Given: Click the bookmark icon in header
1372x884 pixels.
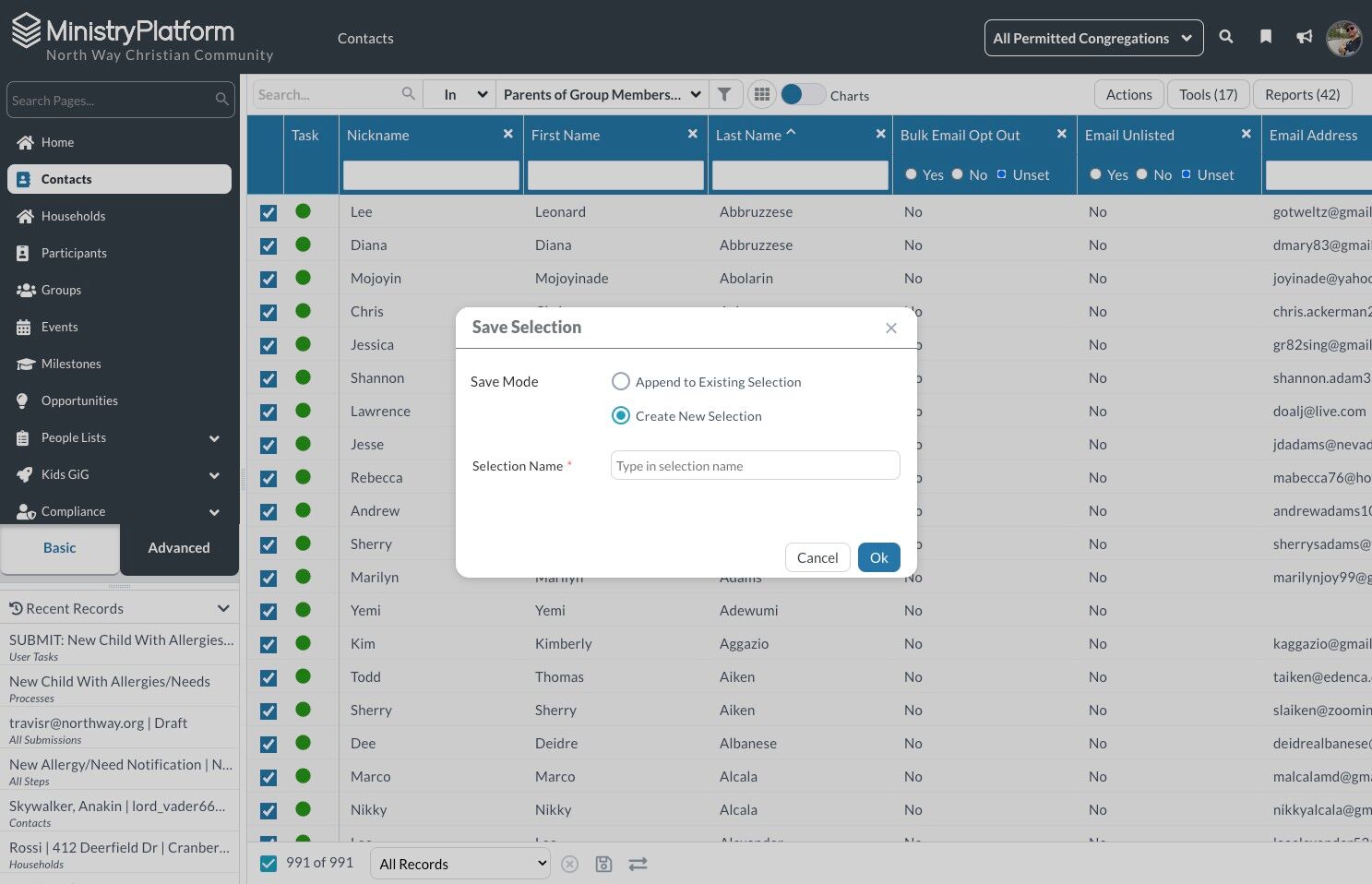Looking at the screenshot, I should tap(1266, 37).
